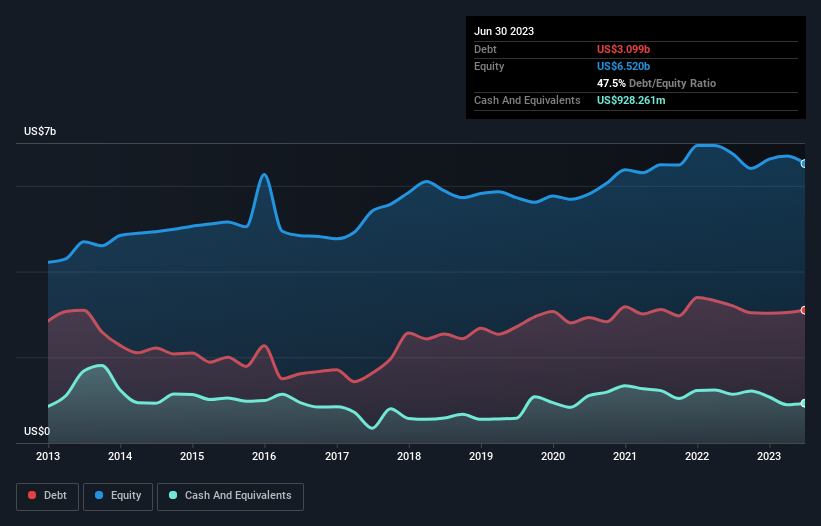The height and width of the screenshot is (526, 821).
Task: Click the 2013 x-axis label
Action: click(x=48, y=456)
